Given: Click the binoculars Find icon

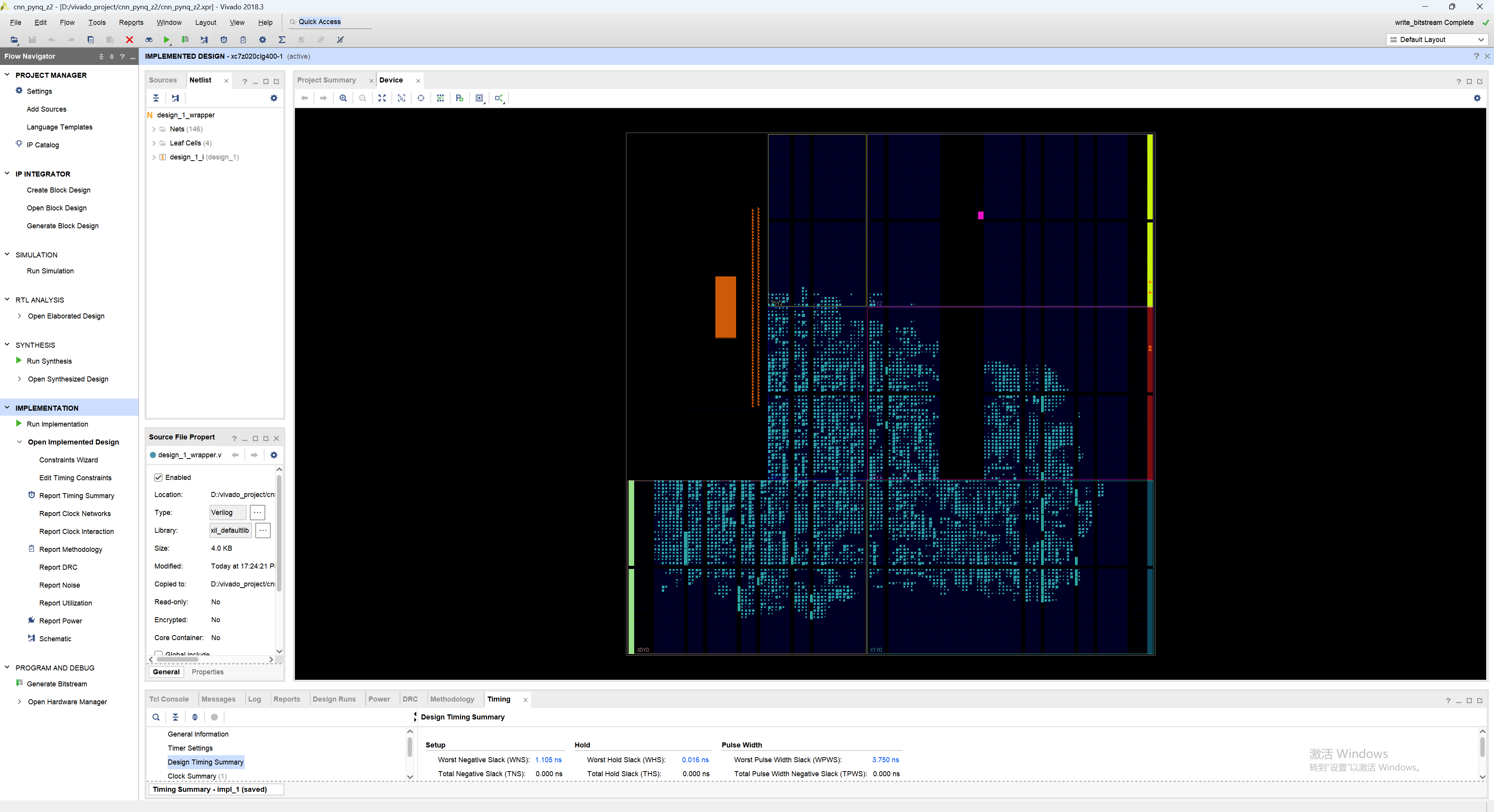Looking at the screenshot, I should [x=149, y=39].
